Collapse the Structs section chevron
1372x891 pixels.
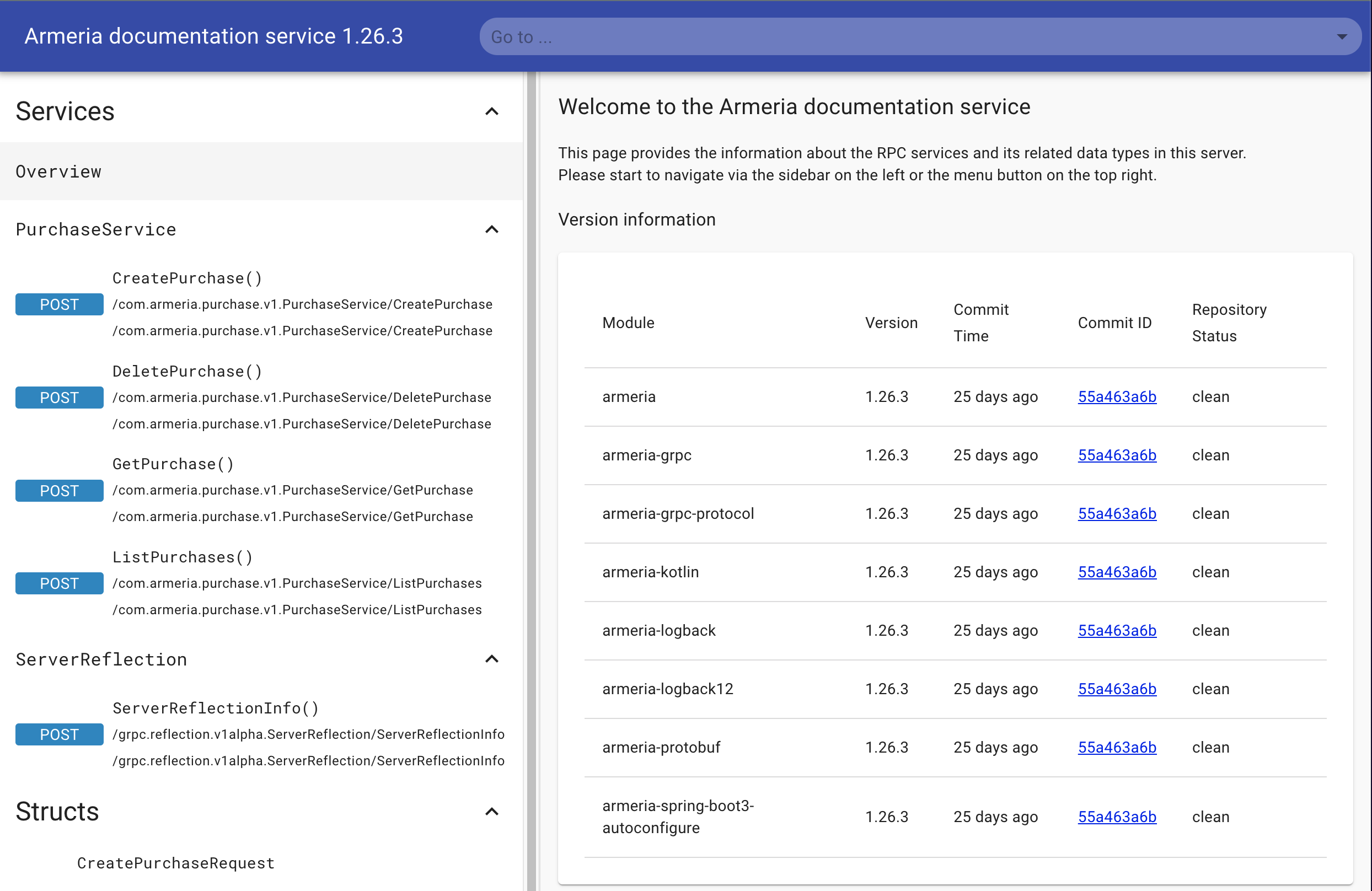(x=491, y=812)
